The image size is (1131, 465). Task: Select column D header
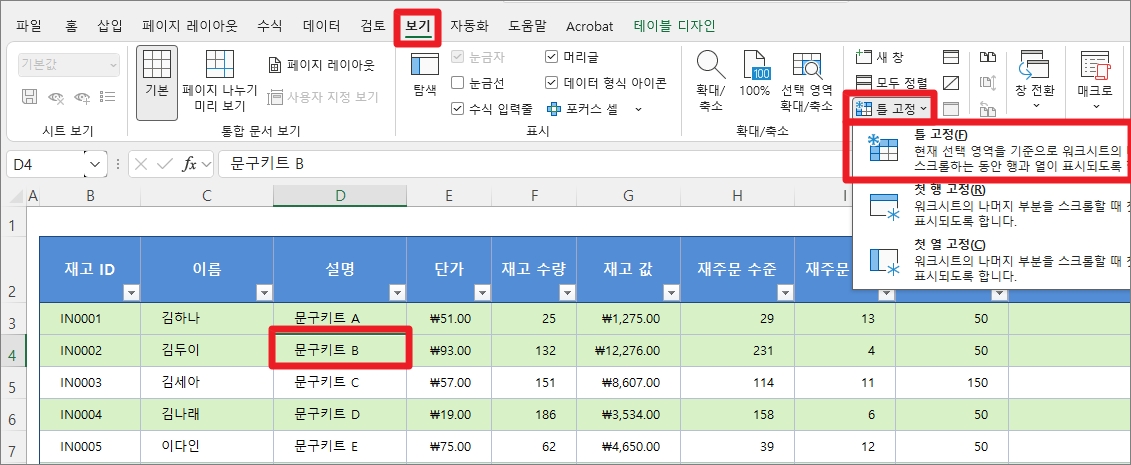pos(340,195)
